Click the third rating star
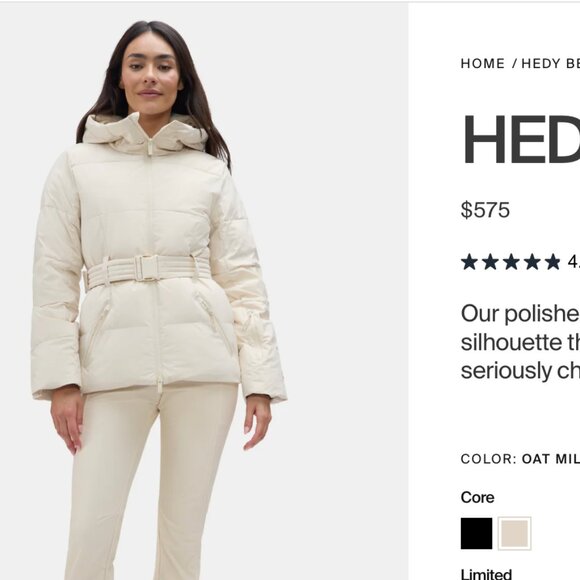Image resolution: width=580 pixels, height=580 pixels. [511, 262]
